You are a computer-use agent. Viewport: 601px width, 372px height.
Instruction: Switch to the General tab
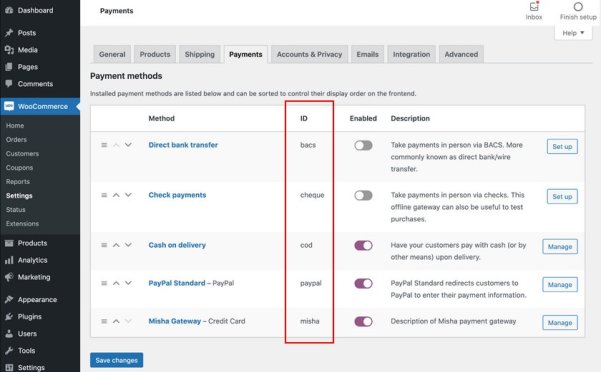pos(112,54)
